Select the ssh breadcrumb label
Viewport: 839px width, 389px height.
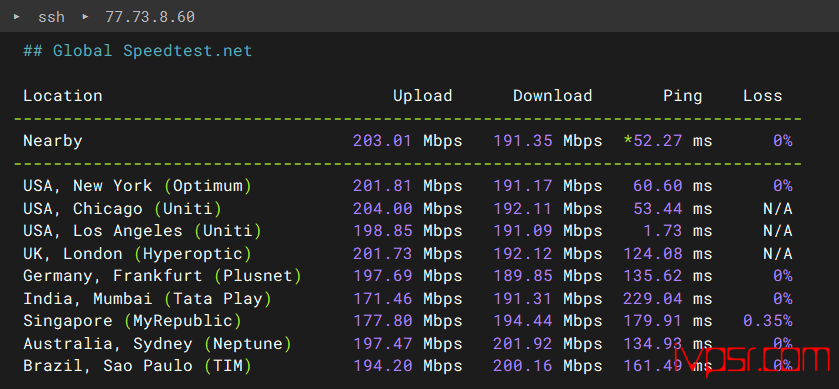51,17
